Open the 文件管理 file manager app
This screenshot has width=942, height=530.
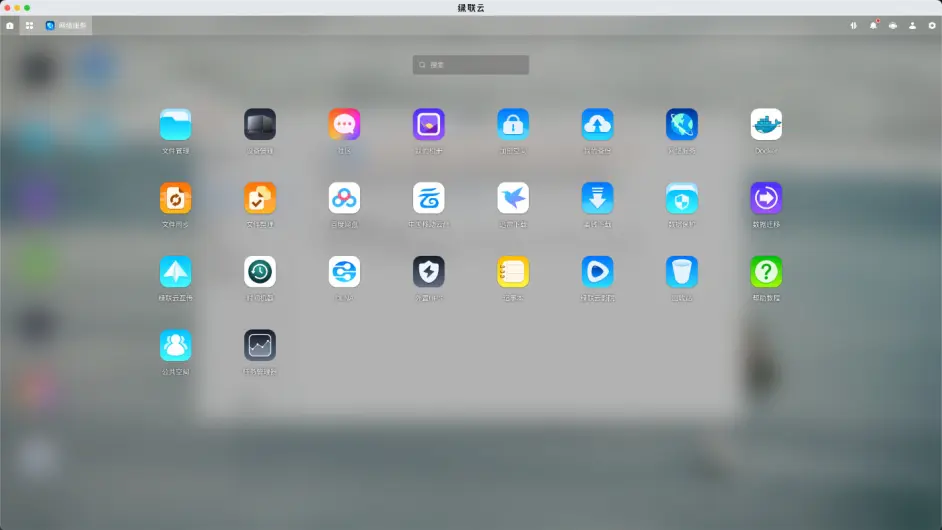pyautogui.click(x=175, y=125)
